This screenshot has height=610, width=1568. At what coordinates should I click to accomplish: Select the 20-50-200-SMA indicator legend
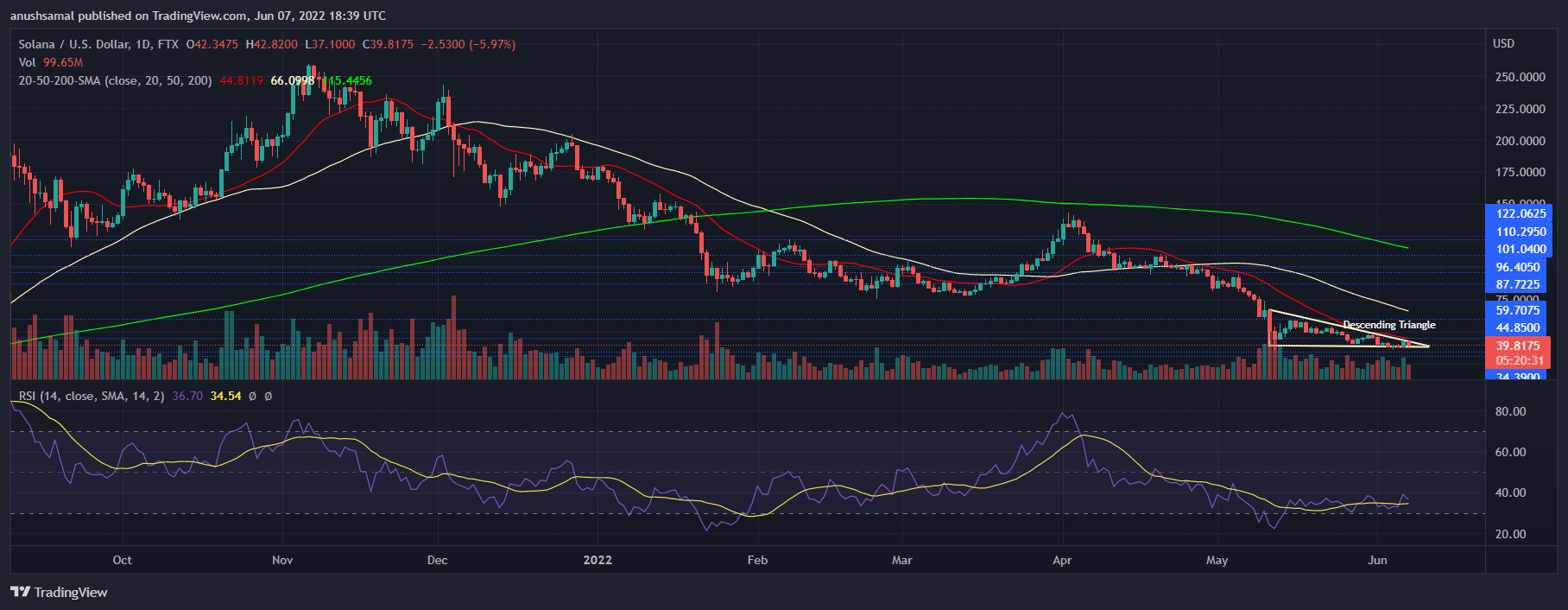click(x=115, y=80)
